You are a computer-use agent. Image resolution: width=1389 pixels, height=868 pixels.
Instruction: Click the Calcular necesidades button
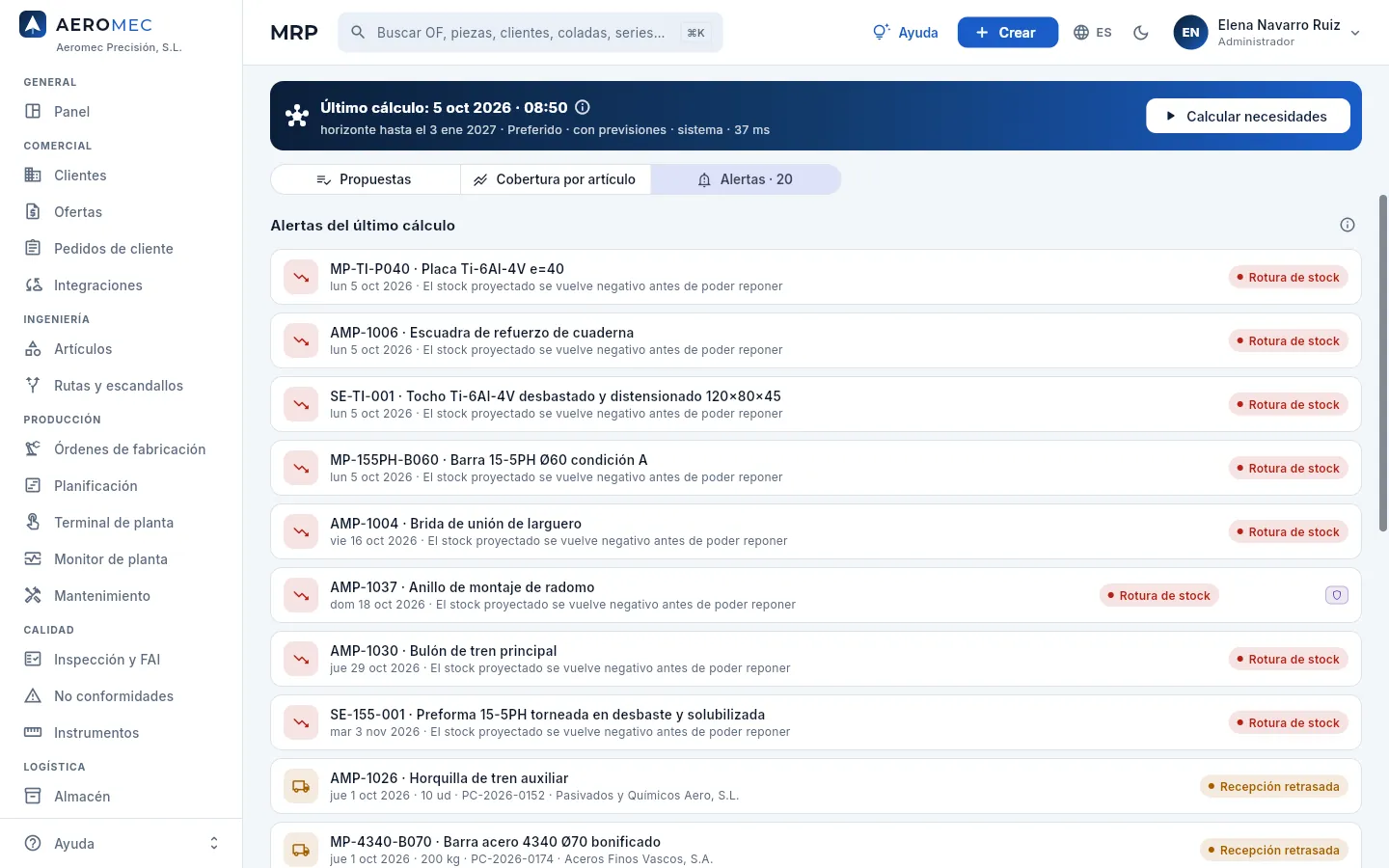[x=1248, y=116]
